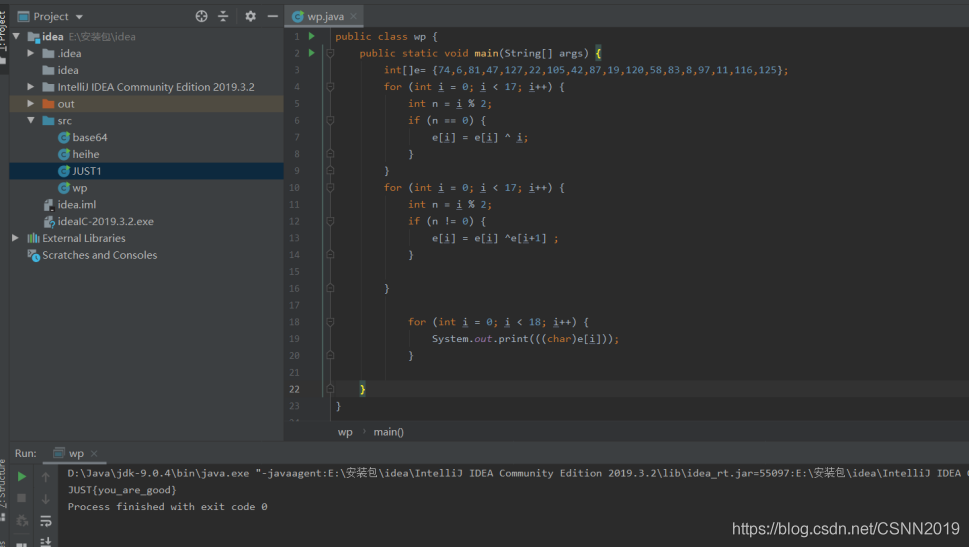Image resolution: width=970 pixels, height=548 pixels.
Task: Click the collapse all icon in Project panel
Action: click(223, 17)
